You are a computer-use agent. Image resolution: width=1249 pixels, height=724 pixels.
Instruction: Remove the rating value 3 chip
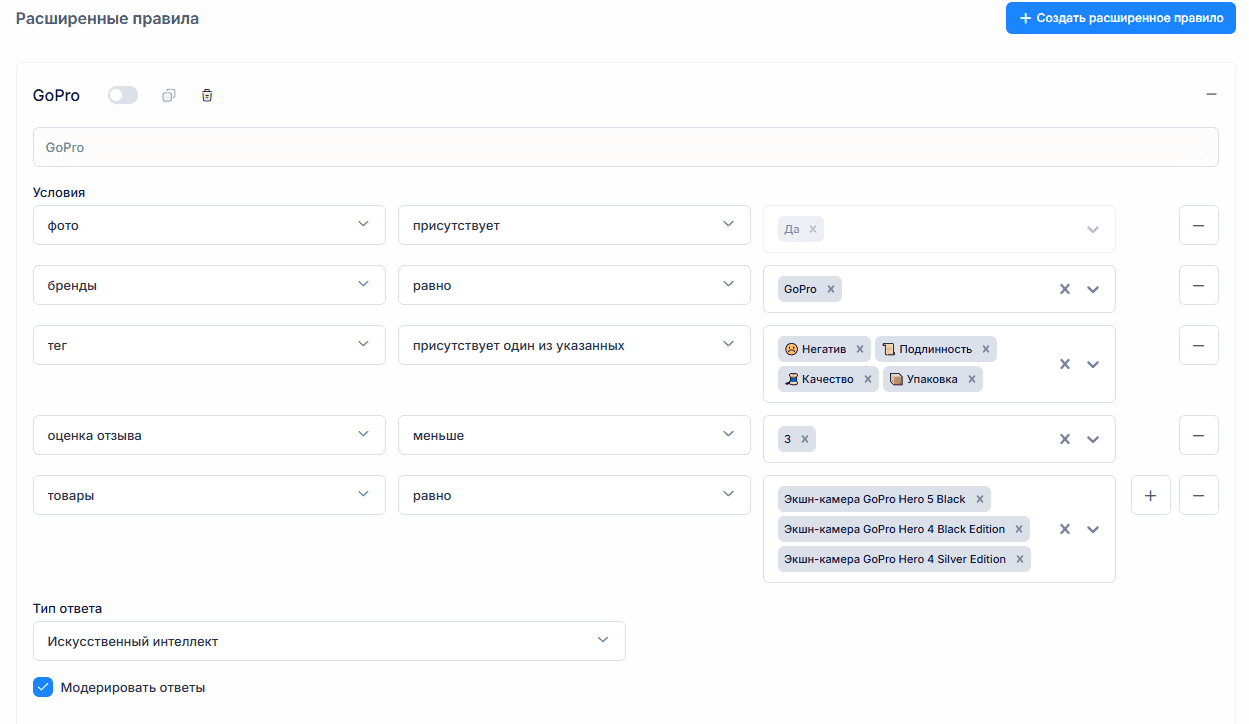coord(805,439)
